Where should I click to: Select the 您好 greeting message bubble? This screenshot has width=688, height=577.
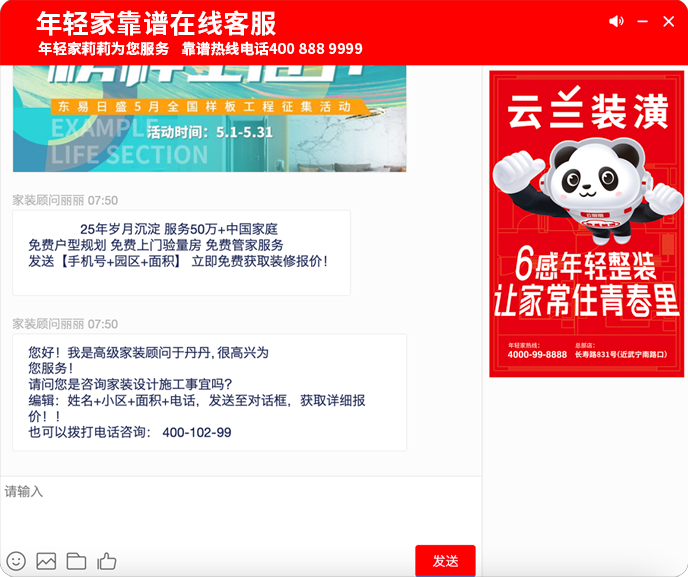(209, 392)
